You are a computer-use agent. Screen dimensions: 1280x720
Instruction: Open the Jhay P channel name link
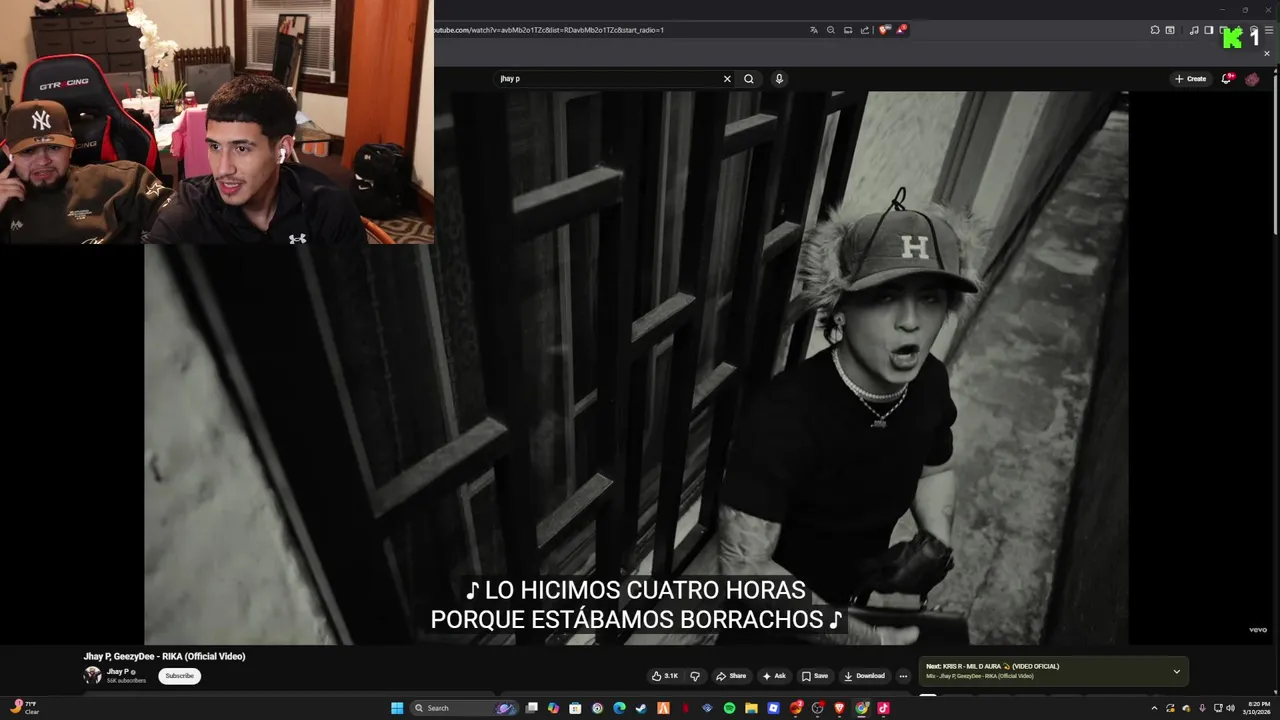pyautogui.click(x=118, y=672)
